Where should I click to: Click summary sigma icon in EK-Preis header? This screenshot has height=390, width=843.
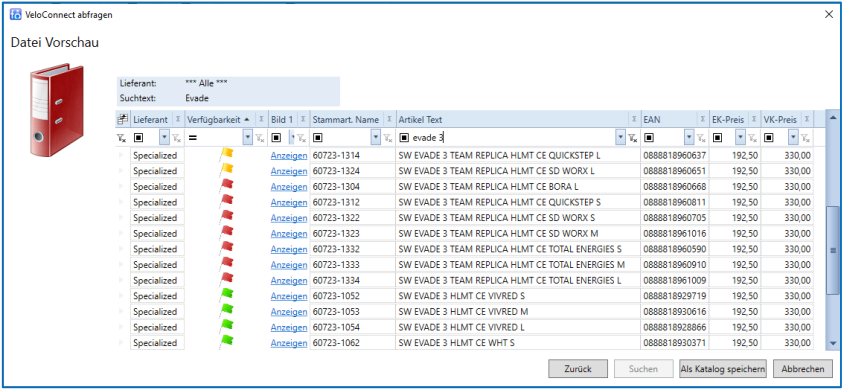pyautogui.click(x=754, y=119)
